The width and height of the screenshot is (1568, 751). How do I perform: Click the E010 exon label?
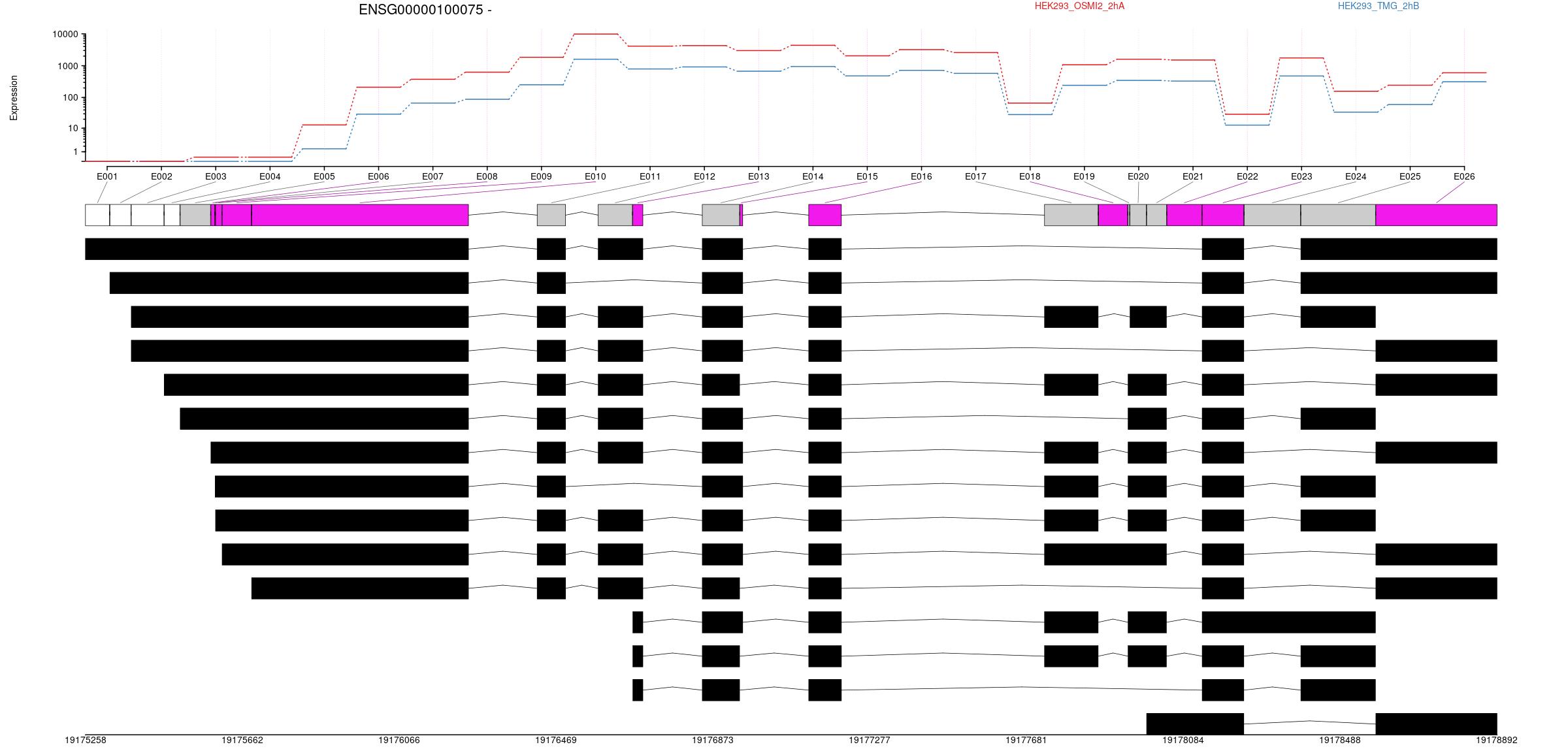coord(595,176)
